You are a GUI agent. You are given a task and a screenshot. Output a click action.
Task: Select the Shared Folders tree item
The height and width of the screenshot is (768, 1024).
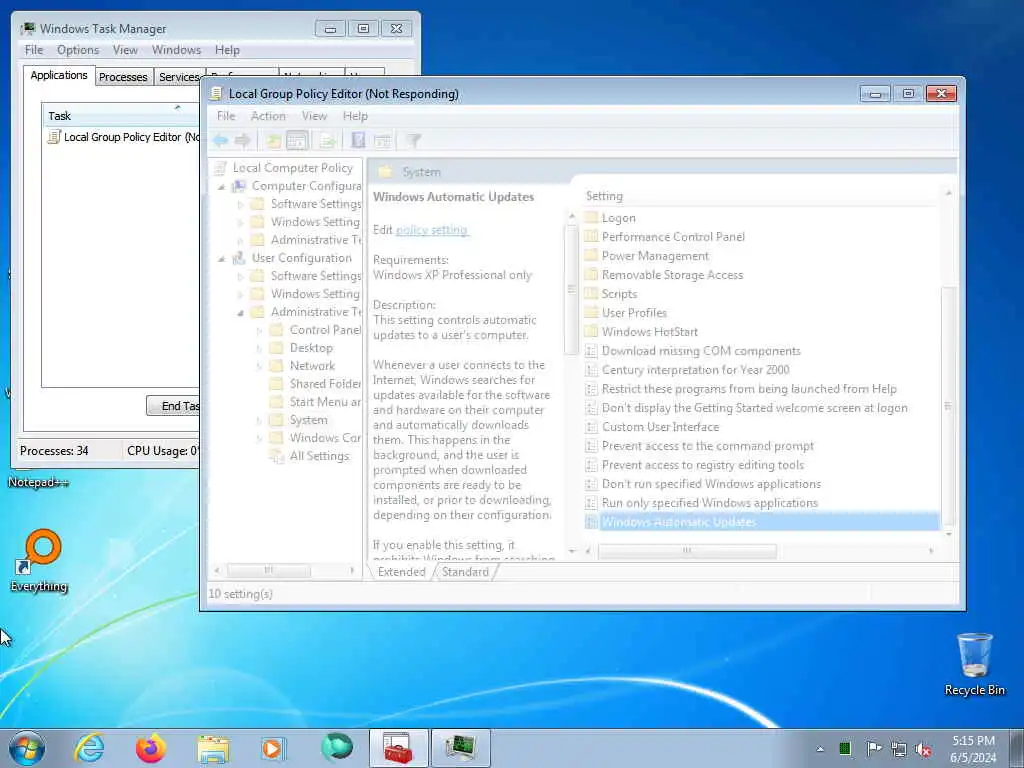pyautogui.click(x=325, y=384)
